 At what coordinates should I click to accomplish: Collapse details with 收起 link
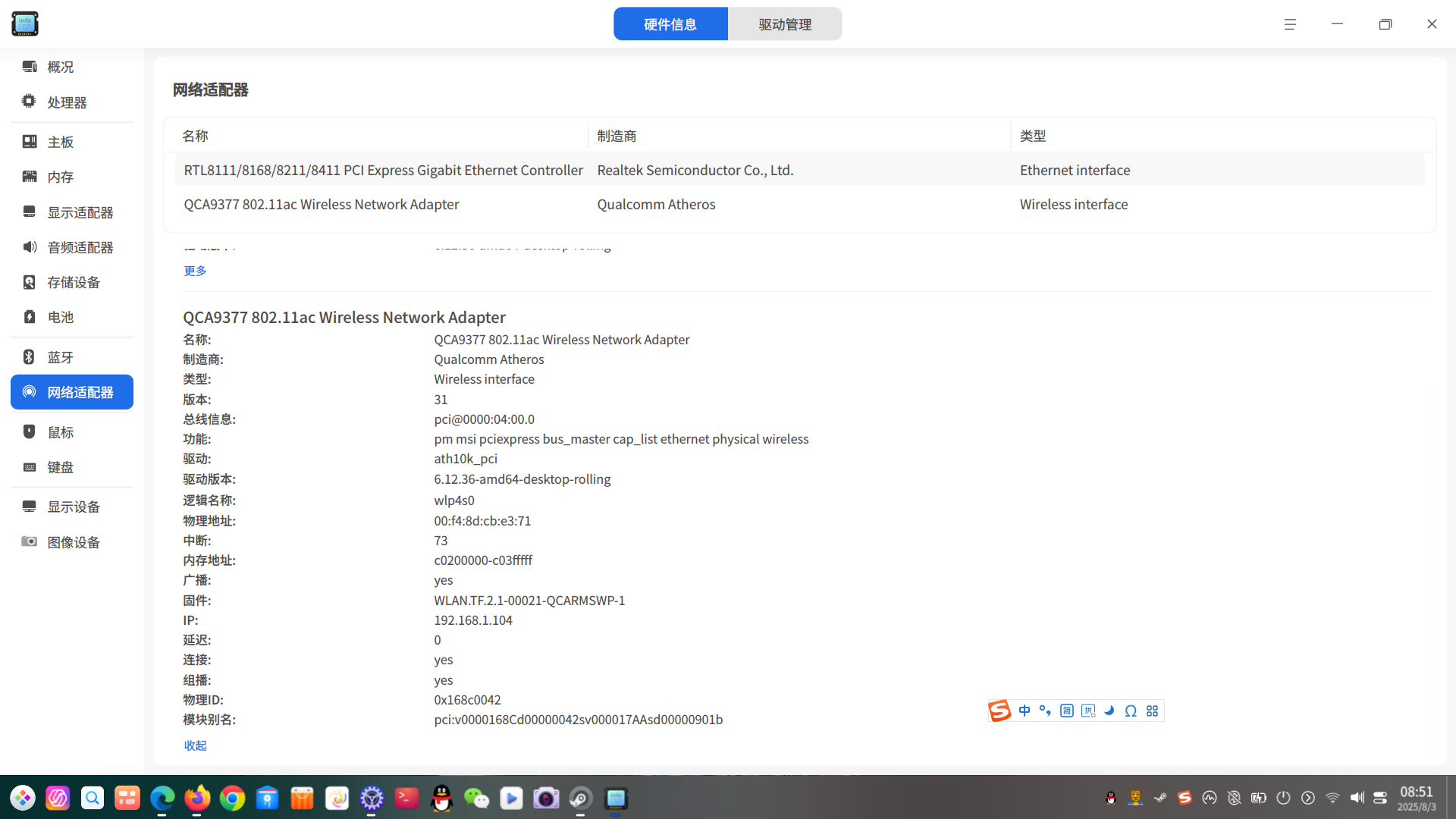195,745
